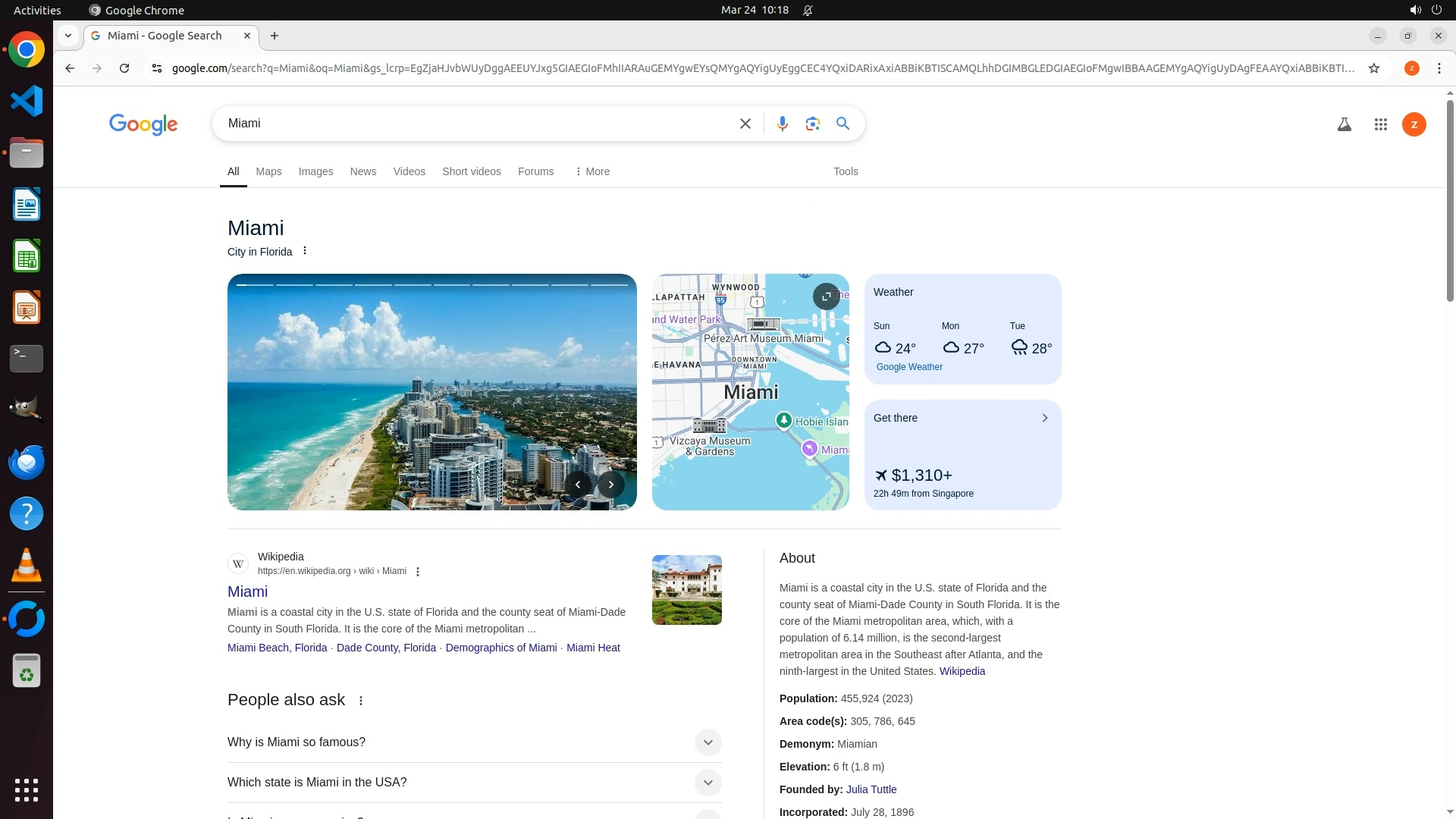
Task: Expand 'Why is Miami so famous?' question
Action: pos(708,742)
